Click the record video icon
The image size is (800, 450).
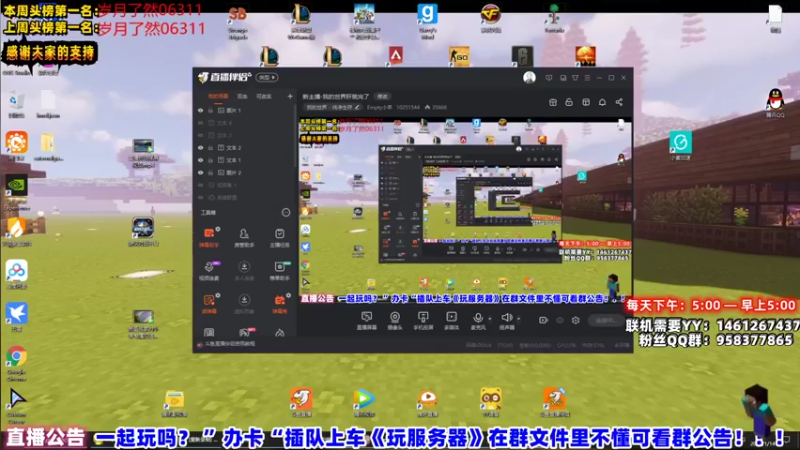click(543, 320)
